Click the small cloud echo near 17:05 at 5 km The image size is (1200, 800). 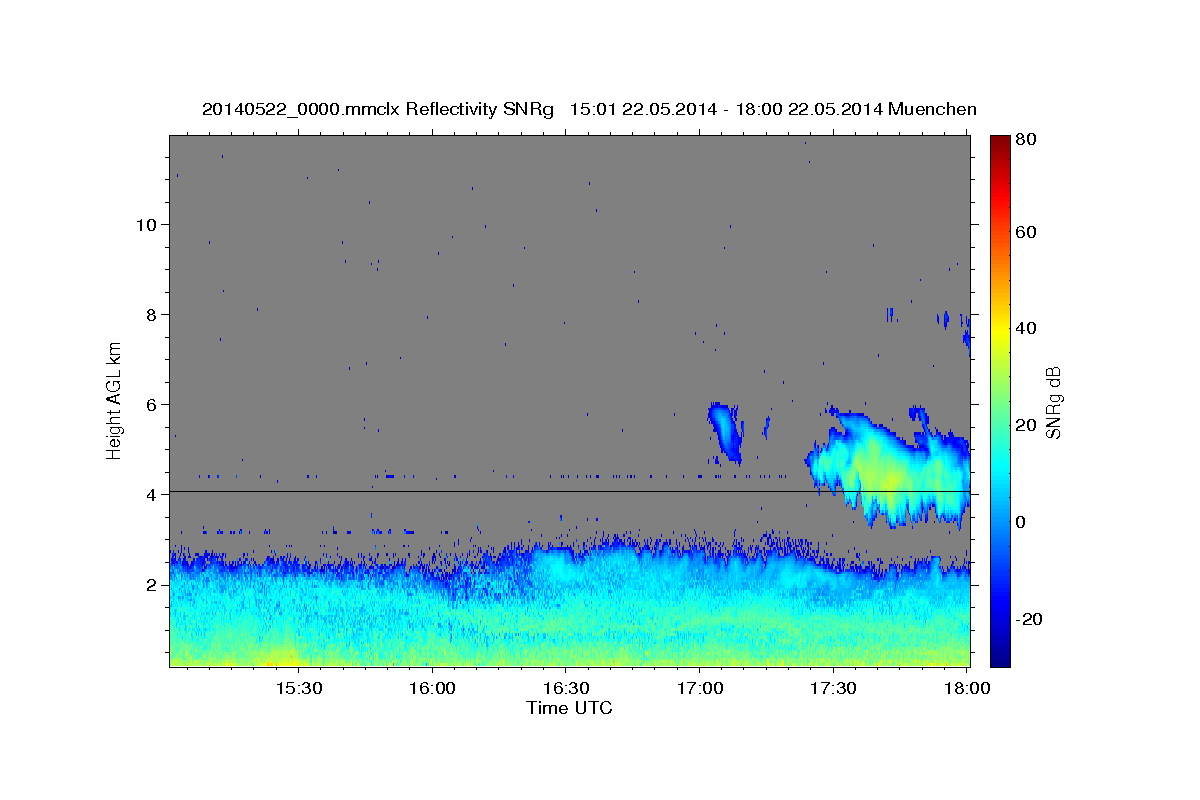coord(726,431)
